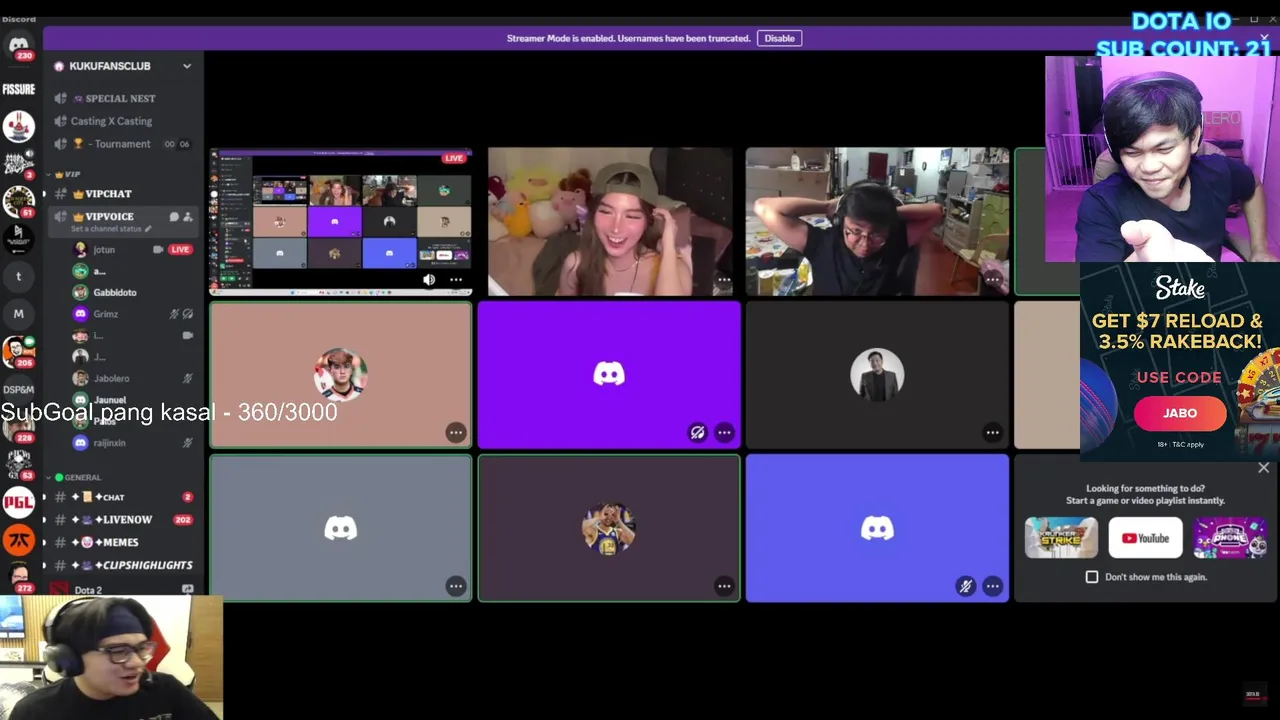The width and height of the screenshot is (1280, 720).
Task: Click pencil icon next to Set a channel status
Action: 149,229
